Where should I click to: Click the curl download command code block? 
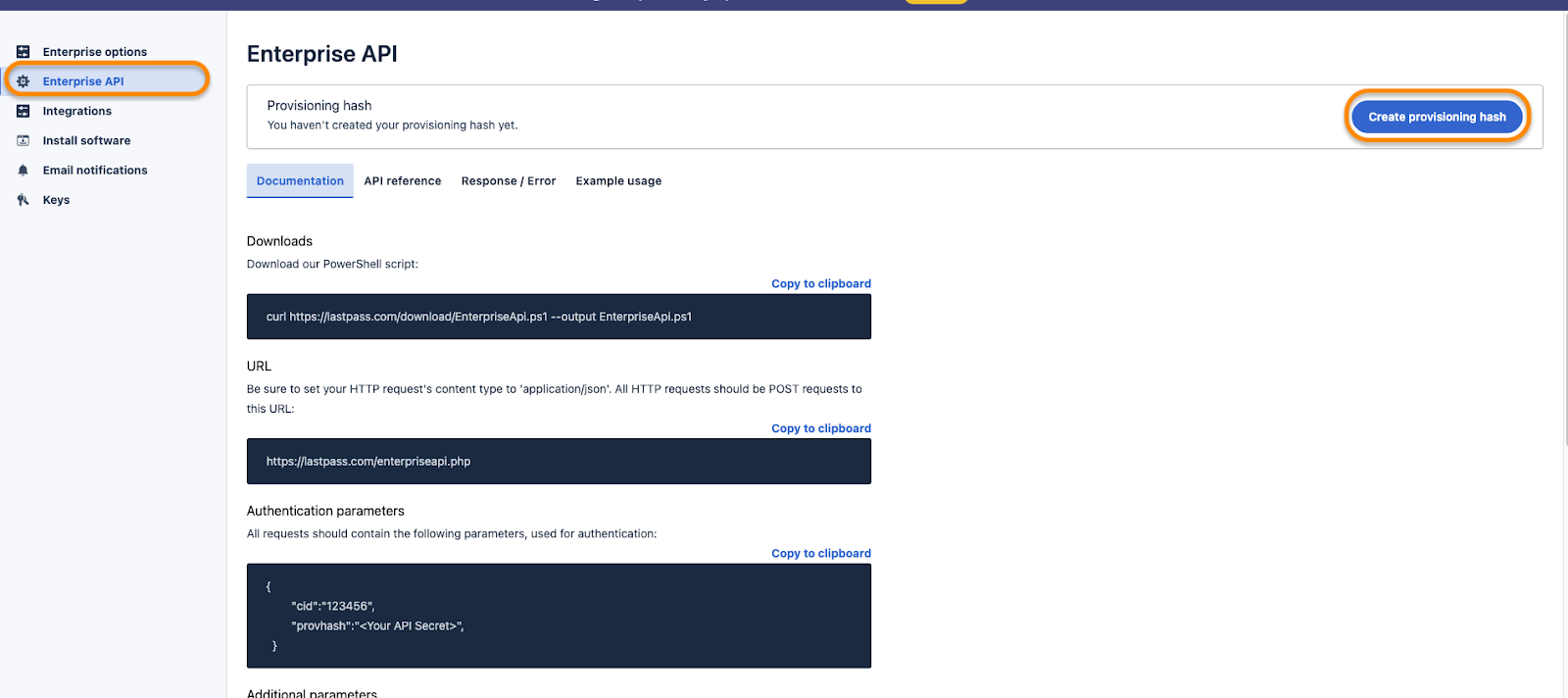tap(559, 317)
